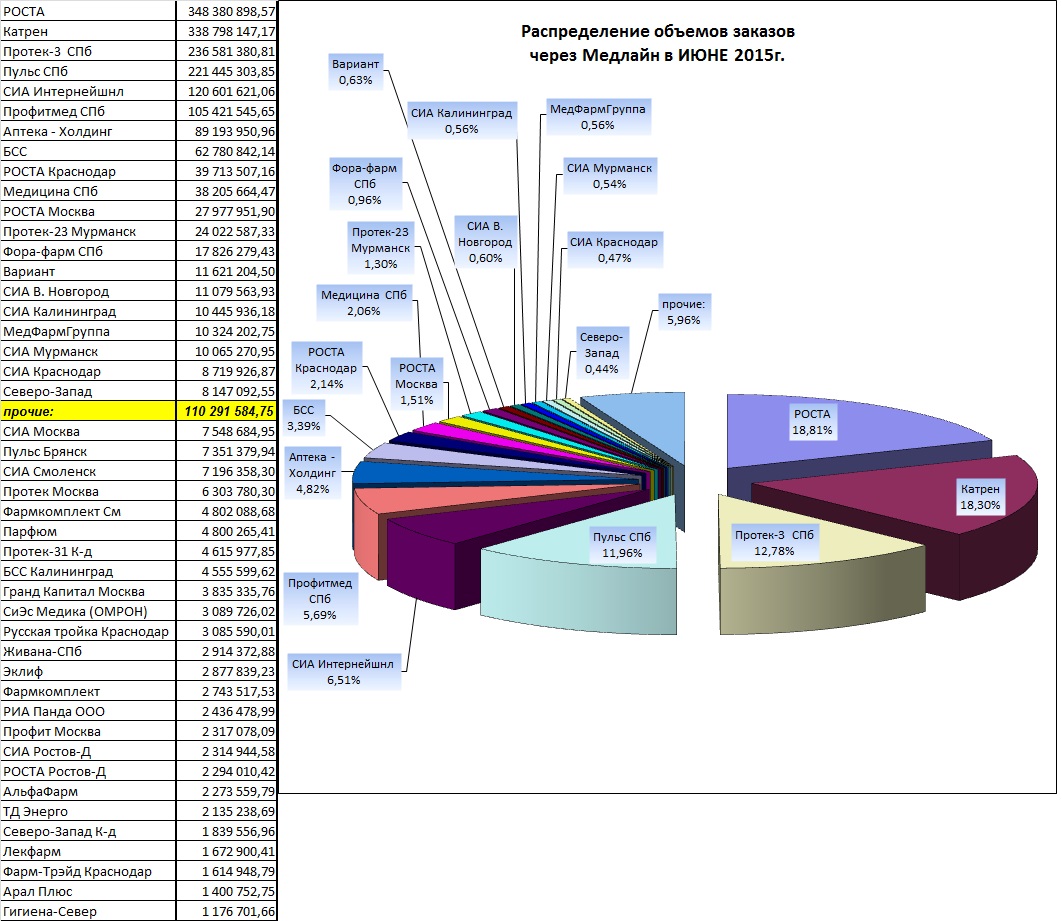
Task: Select table cell "Профит Москва"
Action: click(88, 731)
